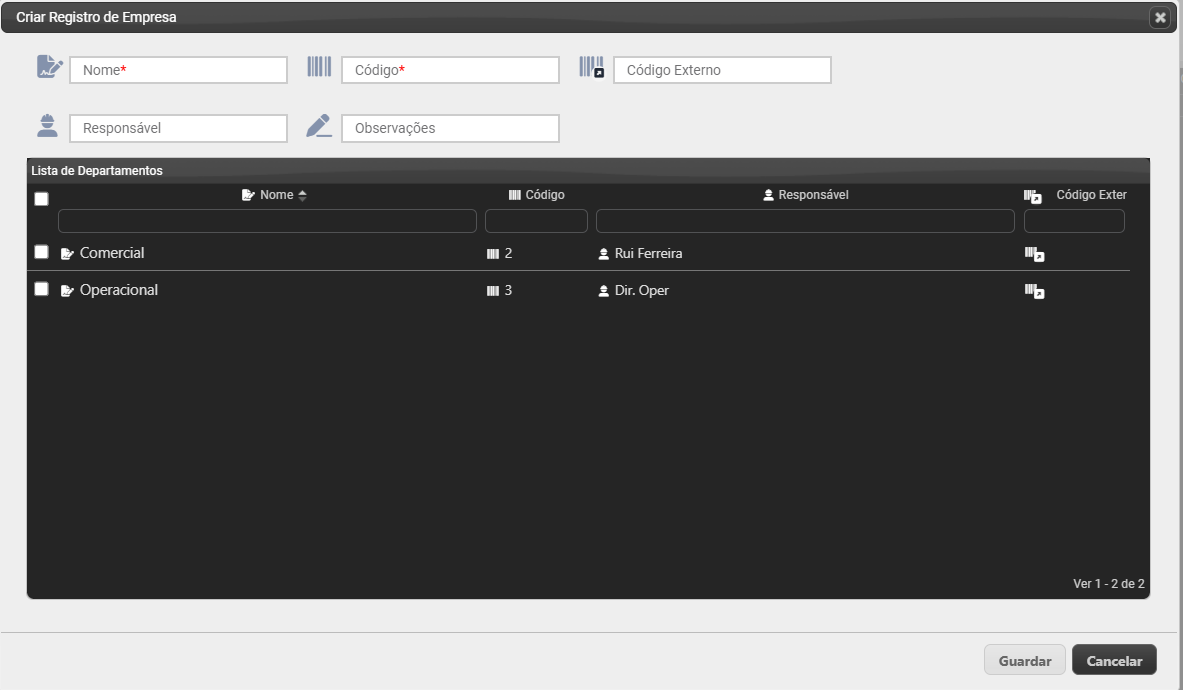The width and height of the screenshot is (1183, 690).
Task: Click the edit icon in Comercial row
Action: tap(67, 254)
